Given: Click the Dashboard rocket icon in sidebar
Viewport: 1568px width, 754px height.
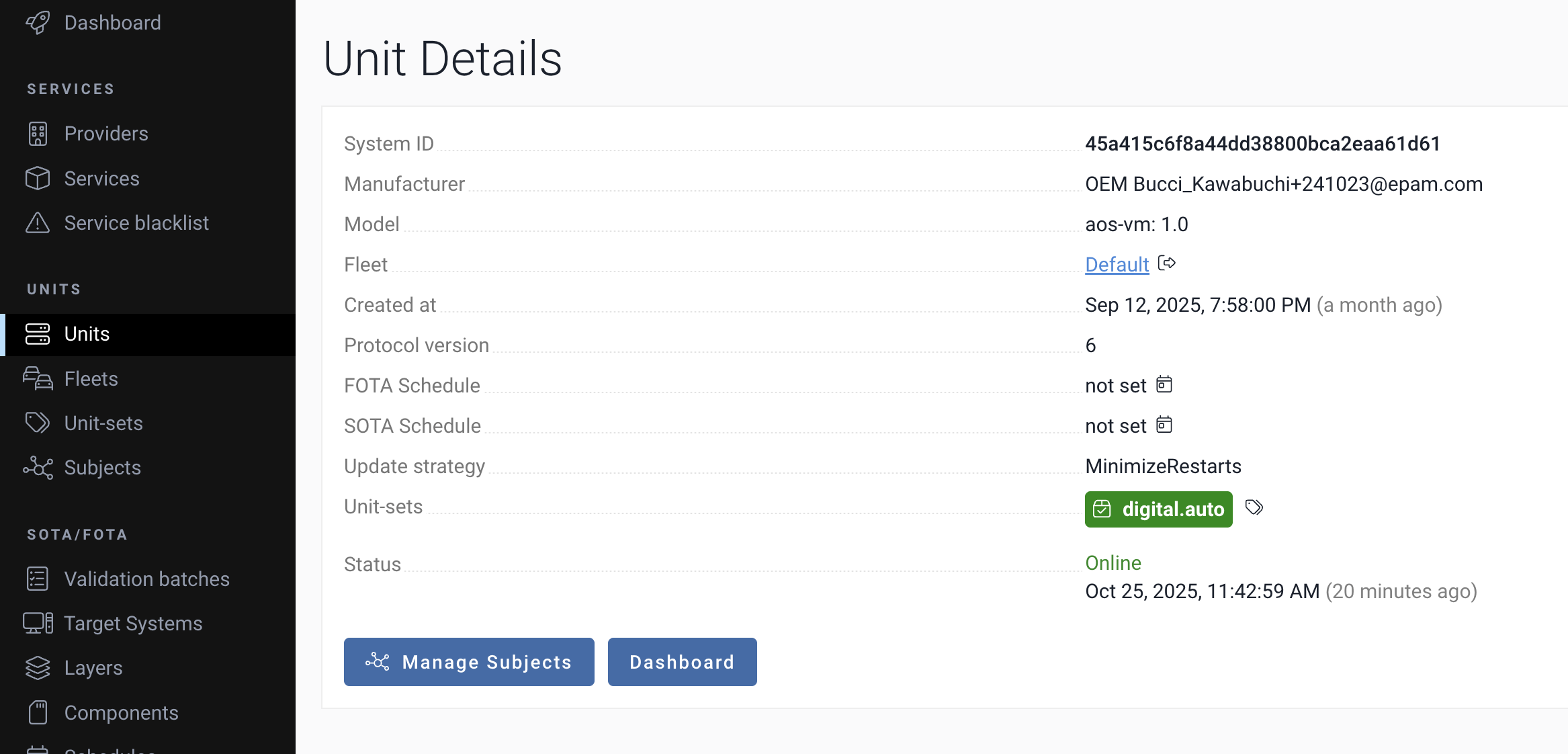Looking at the screenshot, I should [38, 23].
